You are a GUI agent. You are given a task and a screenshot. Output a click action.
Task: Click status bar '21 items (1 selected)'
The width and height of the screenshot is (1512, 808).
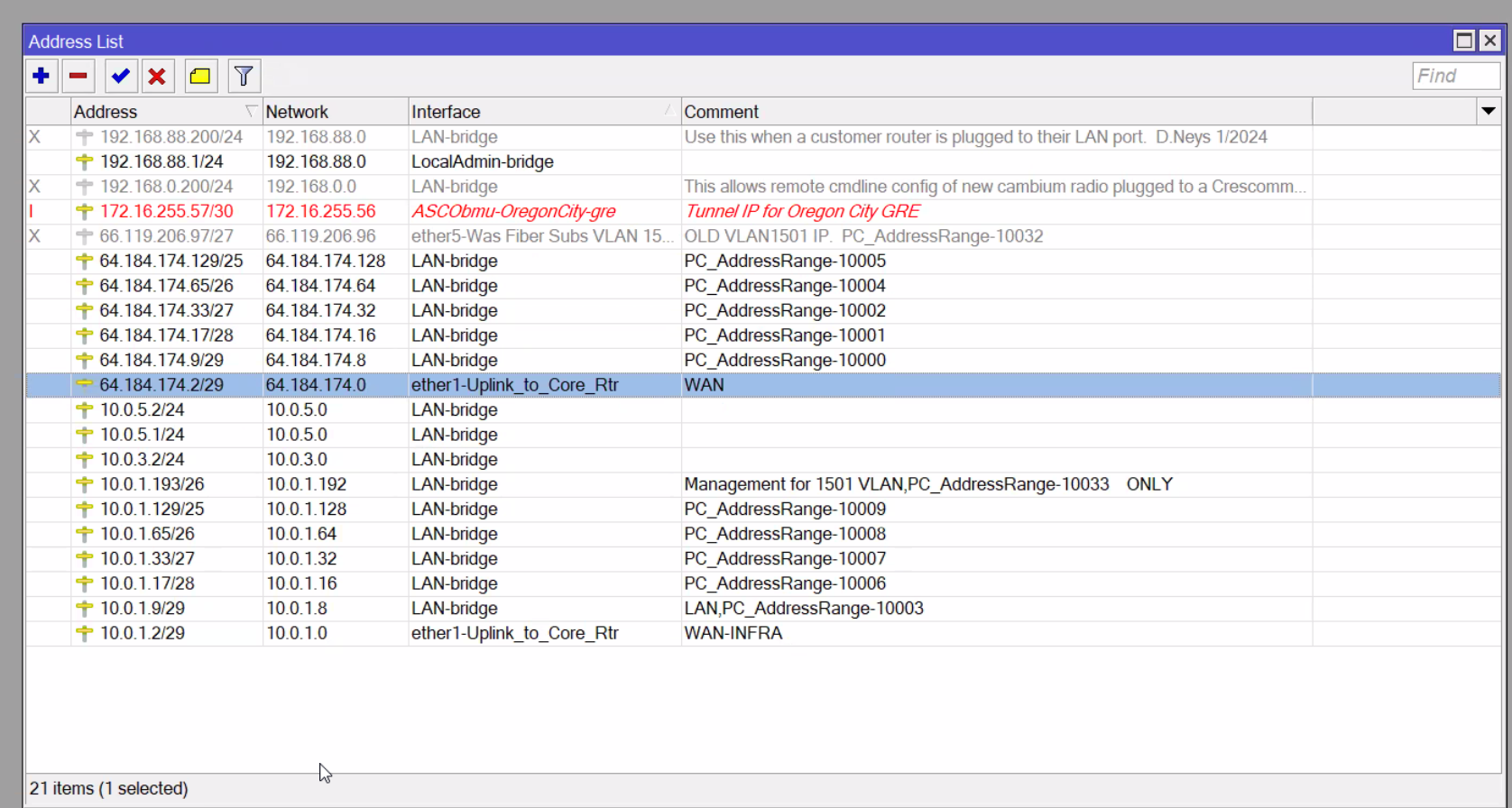pos(109,788)
